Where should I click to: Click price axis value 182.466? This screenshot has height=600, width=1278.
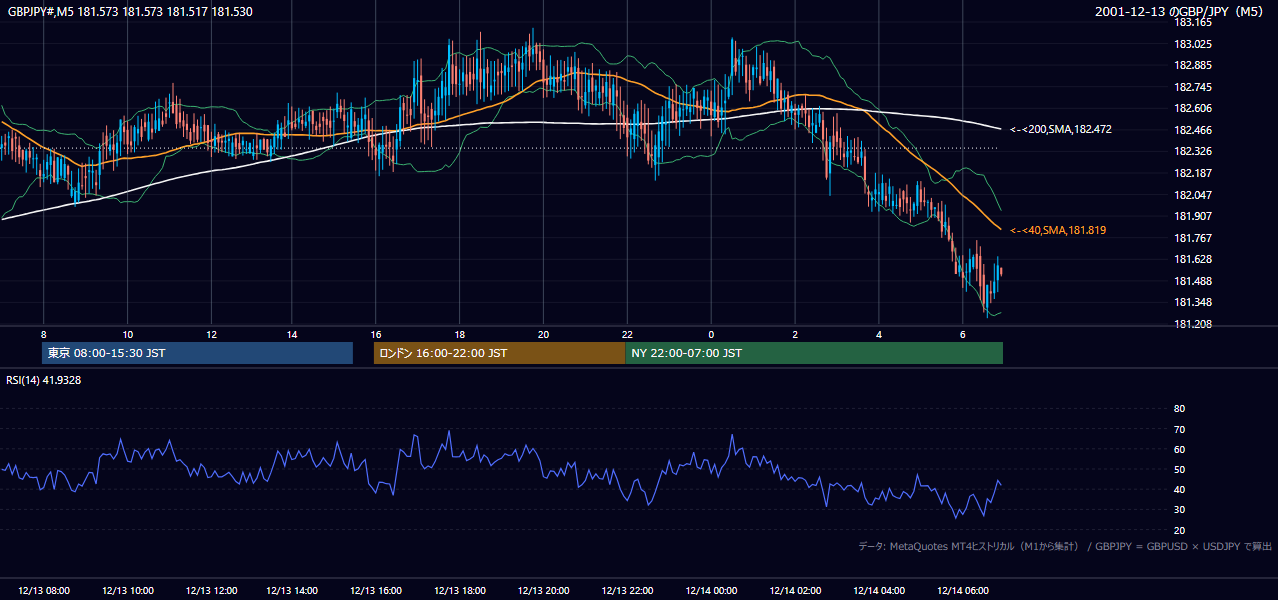pos(1193,130)
